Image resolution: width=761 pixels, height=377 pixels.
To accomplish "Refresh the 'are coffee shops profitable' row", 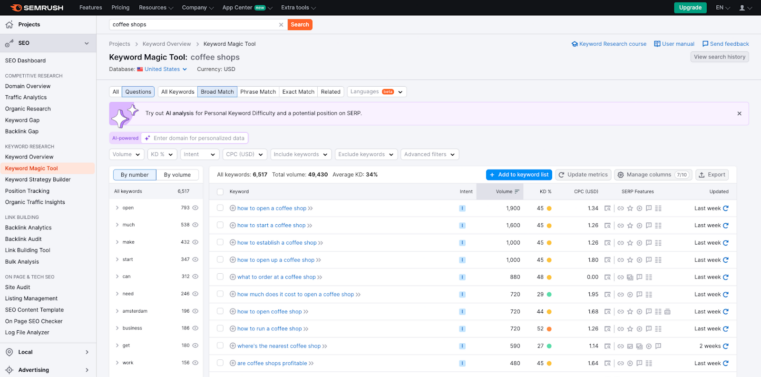I will (x=726, y=363).
